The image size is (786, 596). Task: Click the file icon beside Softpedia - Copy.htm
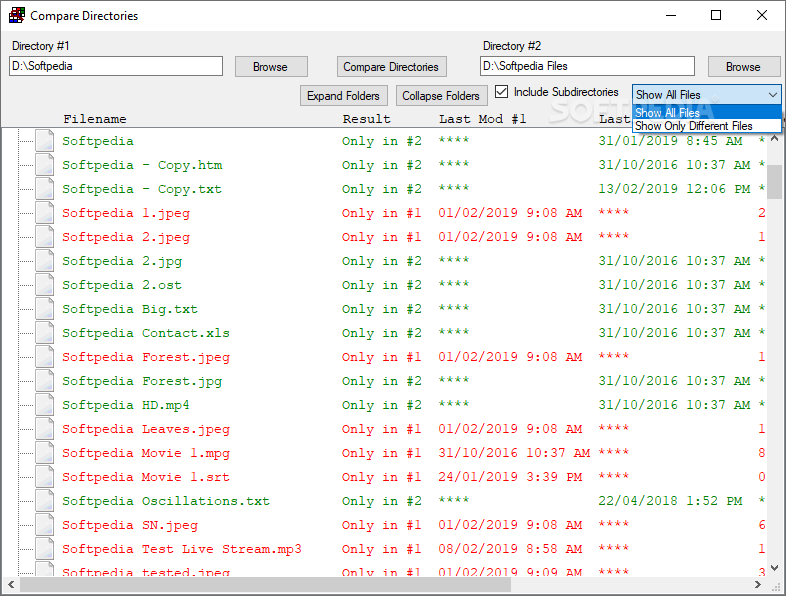coord(45,165)
